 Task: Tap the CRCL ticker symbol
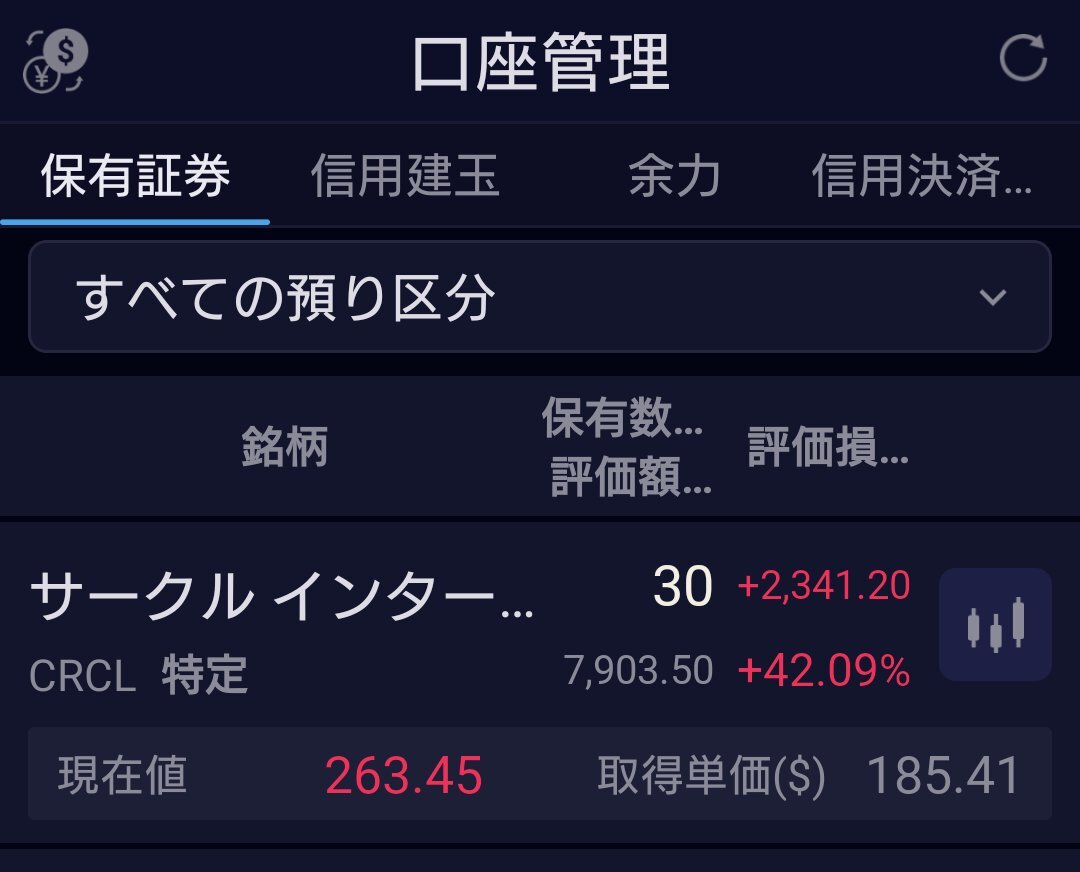pos(83,675)
